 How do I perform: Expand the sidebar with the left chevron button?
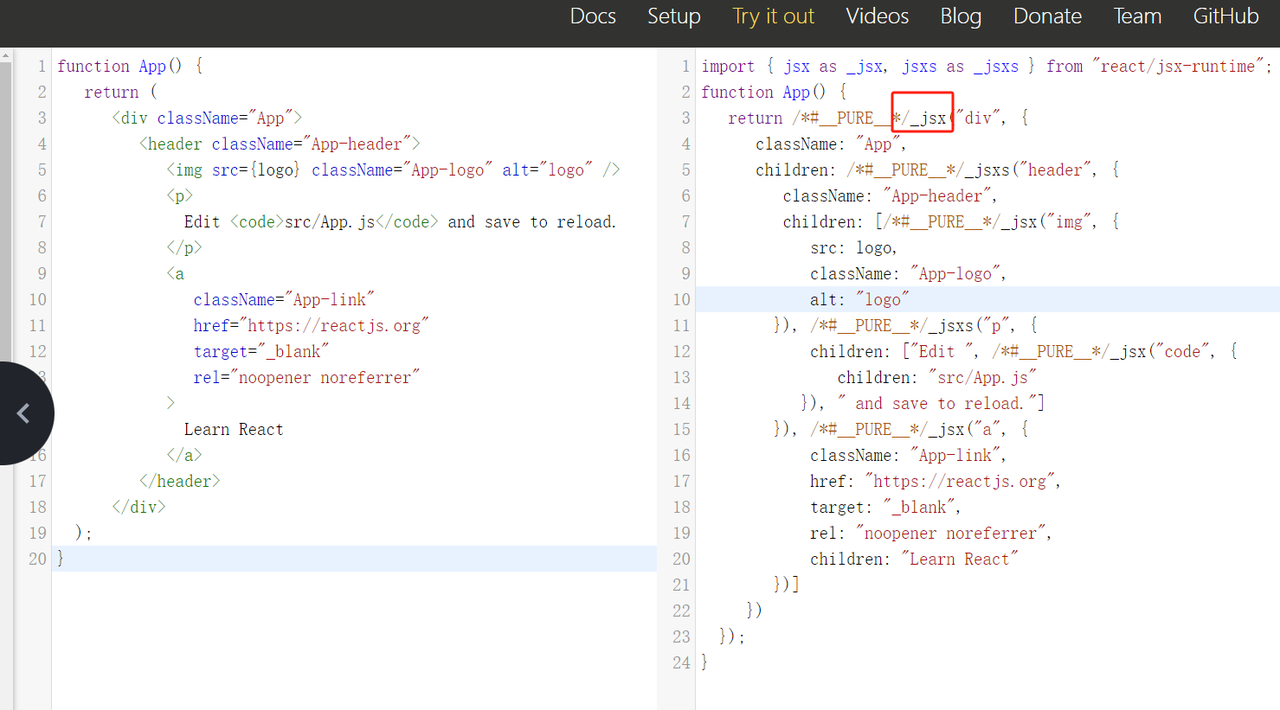point(24,413)
